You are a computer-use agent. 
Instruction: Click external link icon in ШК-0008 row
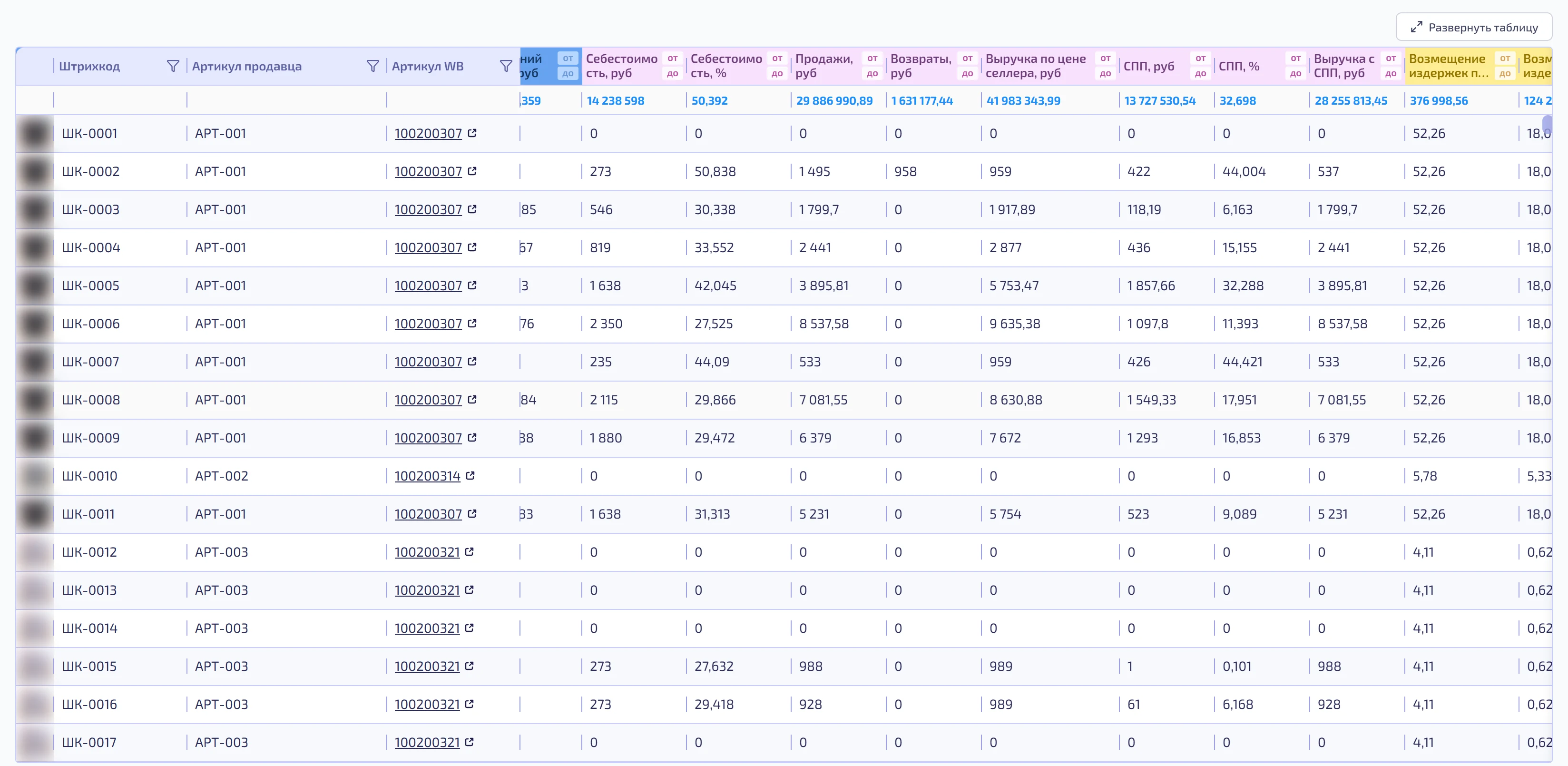click(472, 400)
